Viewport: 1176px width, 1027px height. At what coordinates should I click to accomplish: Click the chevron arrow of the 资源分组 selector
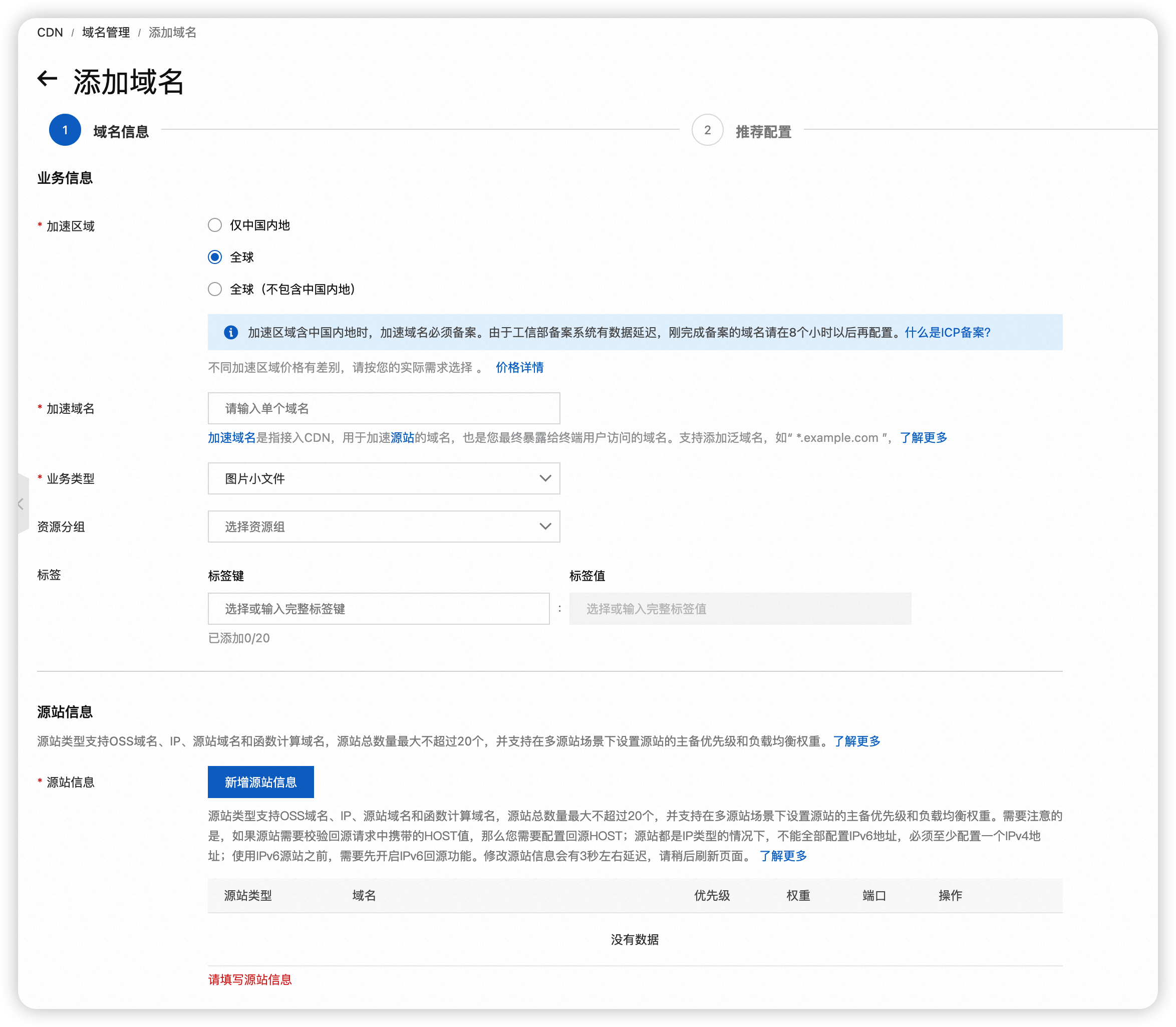coord(545,527)
